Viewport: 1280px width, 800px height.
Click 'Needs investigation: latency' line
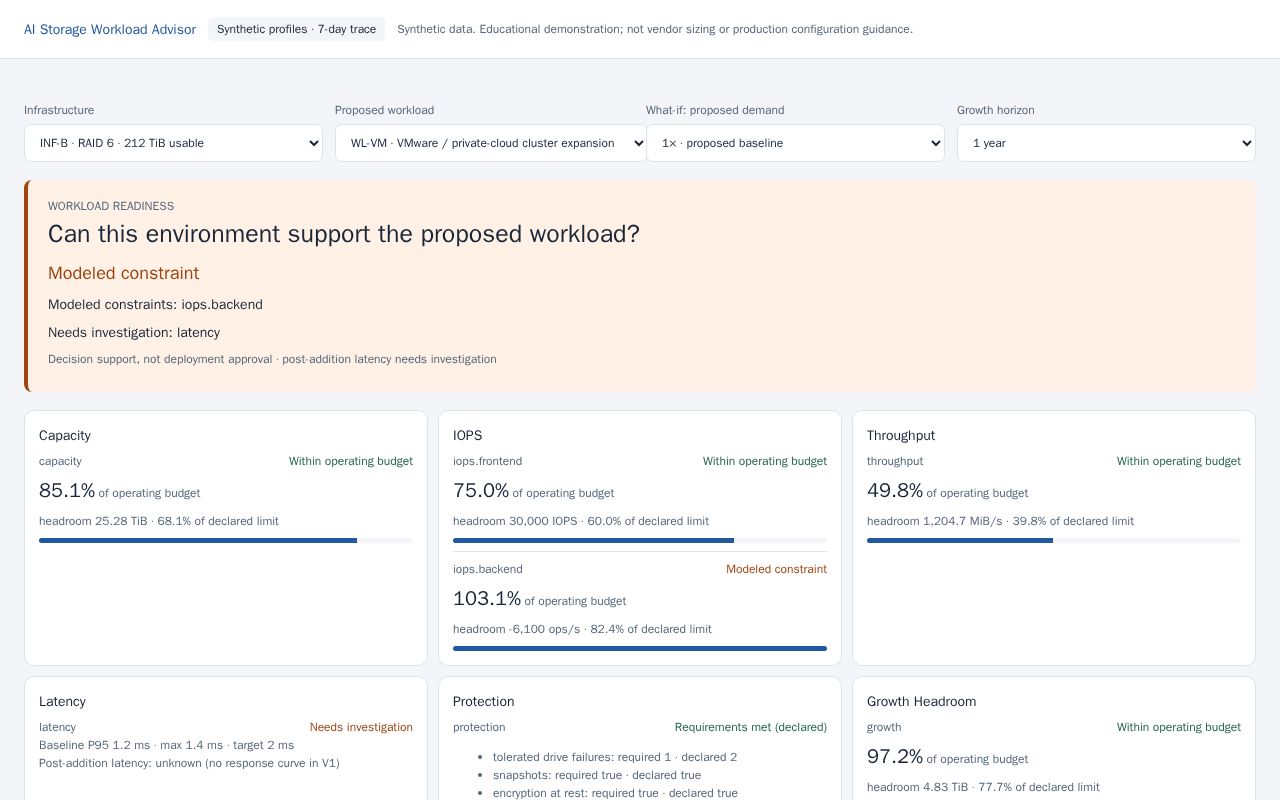(x=134, y=333)
